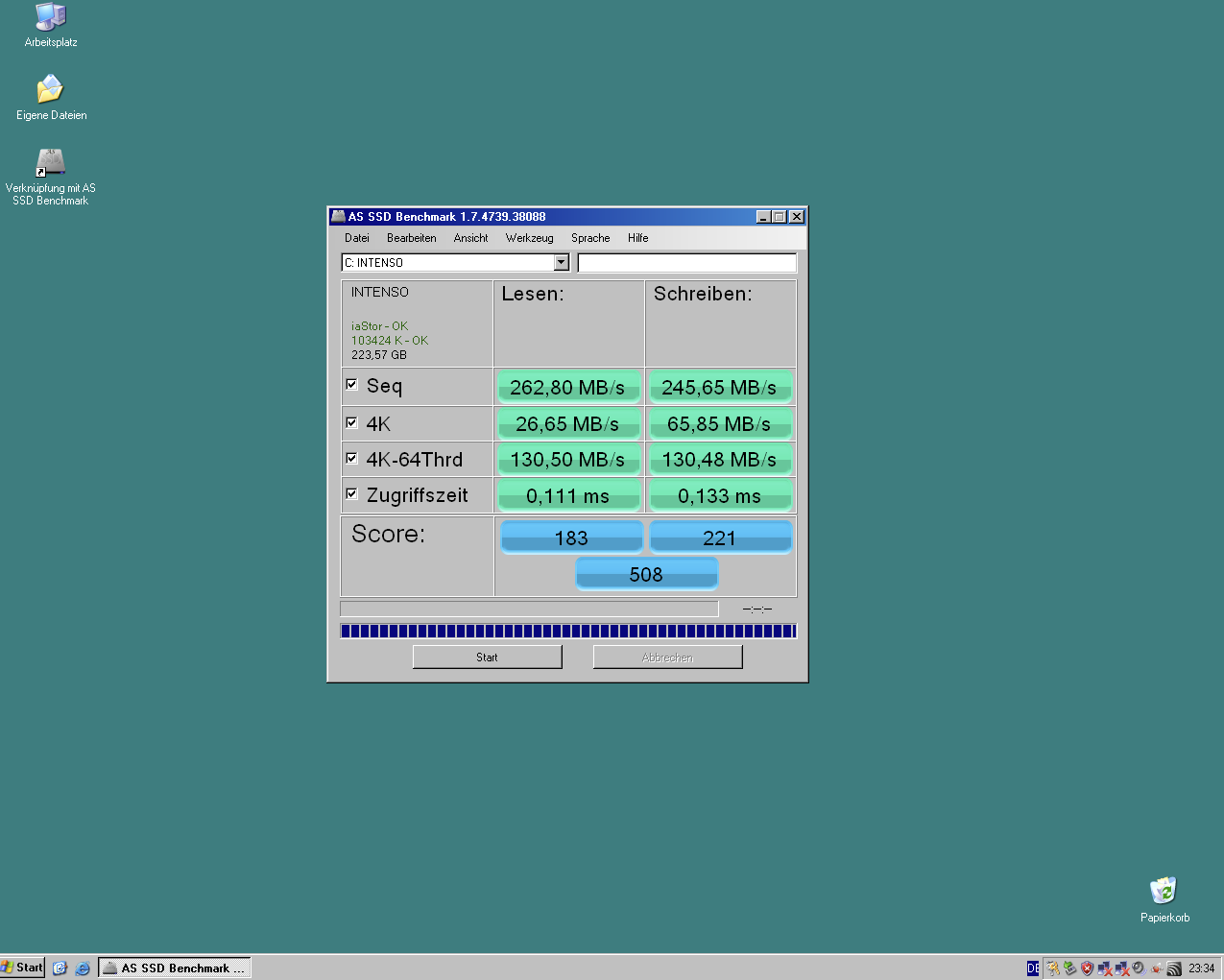Open the Windows Start menu
The height and width of the screenshot is (980, 1224).
click(x=22, y=968)
